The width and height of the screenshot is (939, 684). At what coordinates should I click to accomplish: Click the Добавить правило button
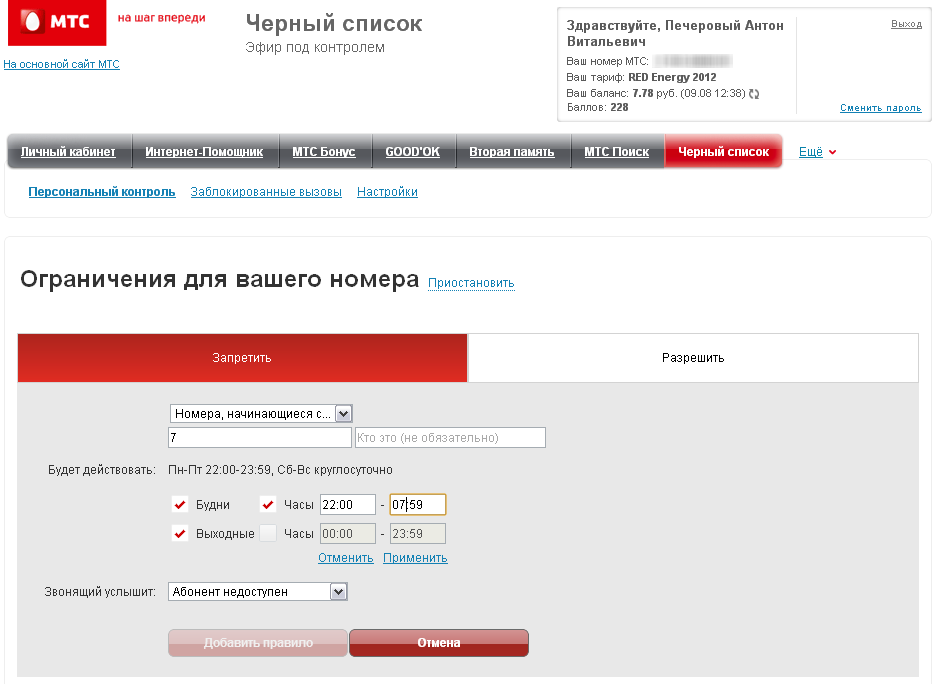[x=258, y=643]
